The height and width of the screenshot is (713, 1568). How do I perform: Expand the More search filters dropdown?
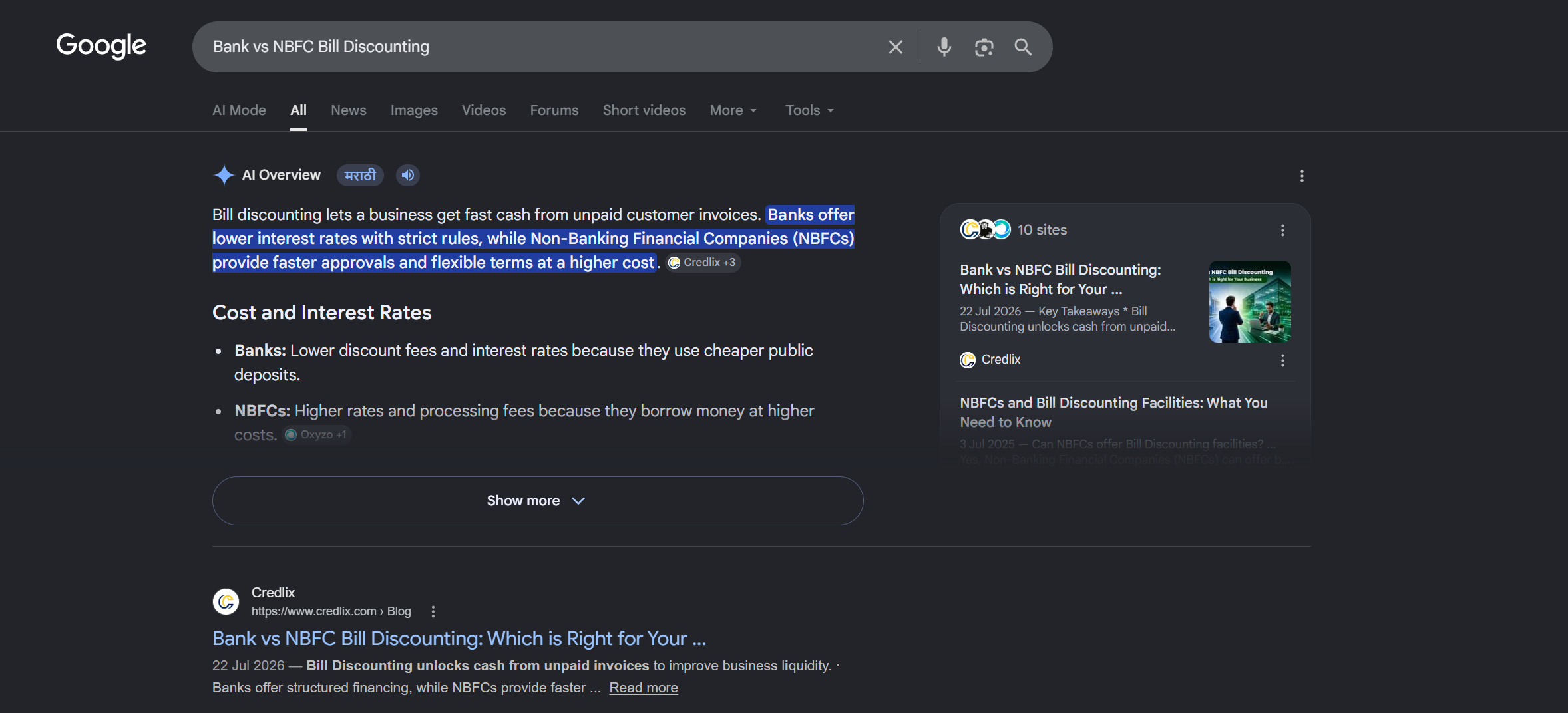click(x=733, y=110)
